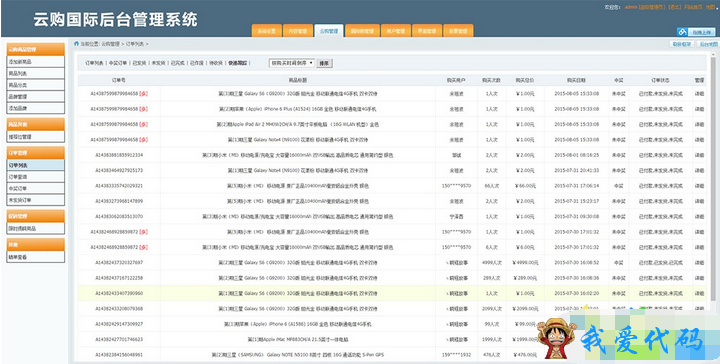Click the scrollbar up arrow
The height and width of the screenshot is (364, 720).
(x=713, y=54)
